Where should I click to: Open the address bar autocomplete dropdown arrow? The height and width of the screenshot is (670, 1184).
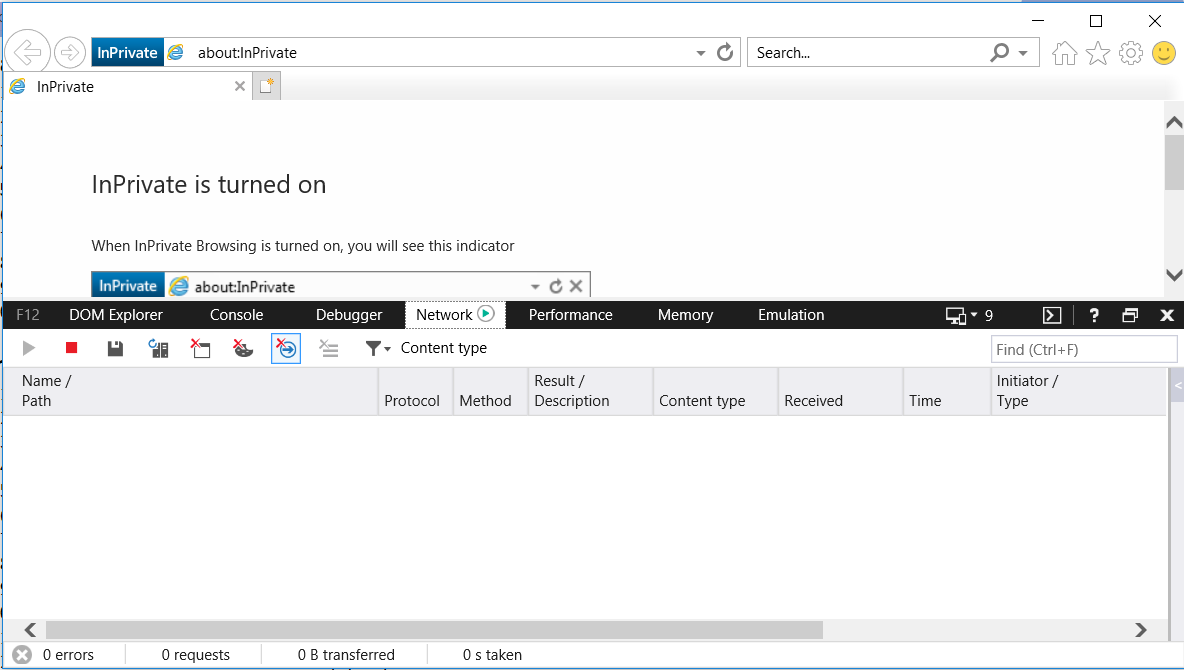(701, 53)
